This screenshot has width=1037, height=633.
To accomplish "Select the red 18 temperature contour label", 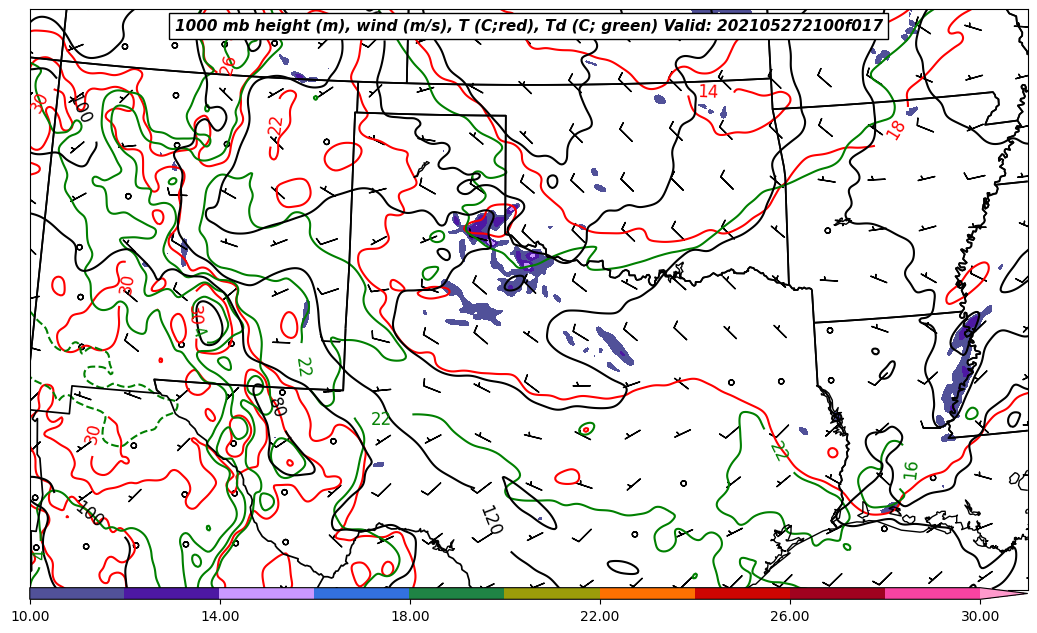I will click(896, 129).
